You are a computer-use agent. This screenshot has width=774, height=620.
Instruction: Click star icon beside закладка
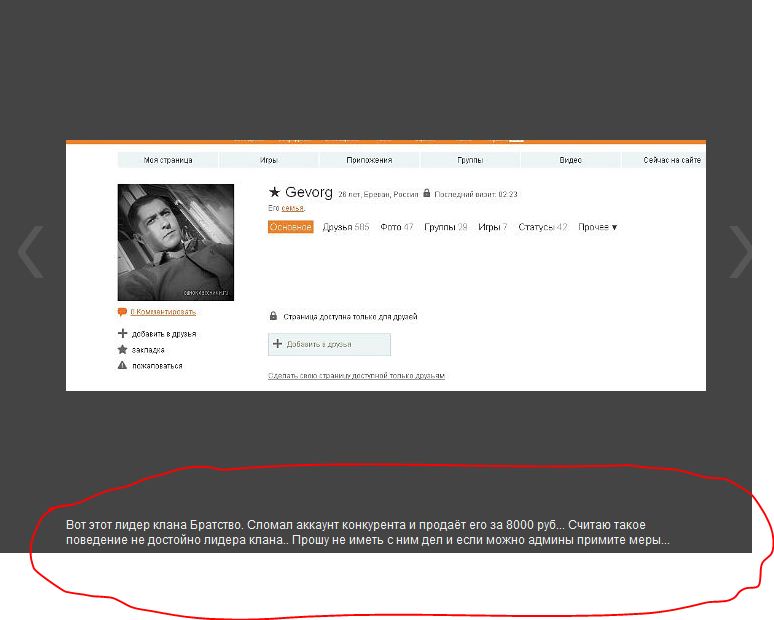122,349
